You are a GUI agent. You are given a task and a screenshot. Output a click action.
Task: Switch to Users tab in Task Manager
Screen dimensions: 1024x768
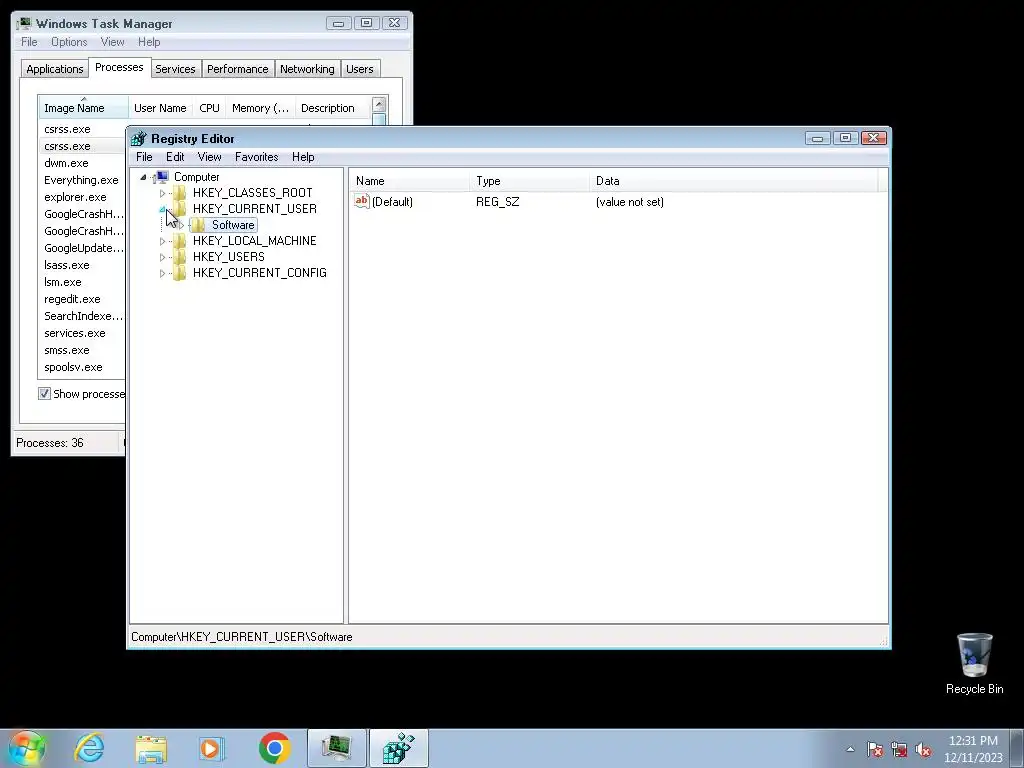(360, 69)
